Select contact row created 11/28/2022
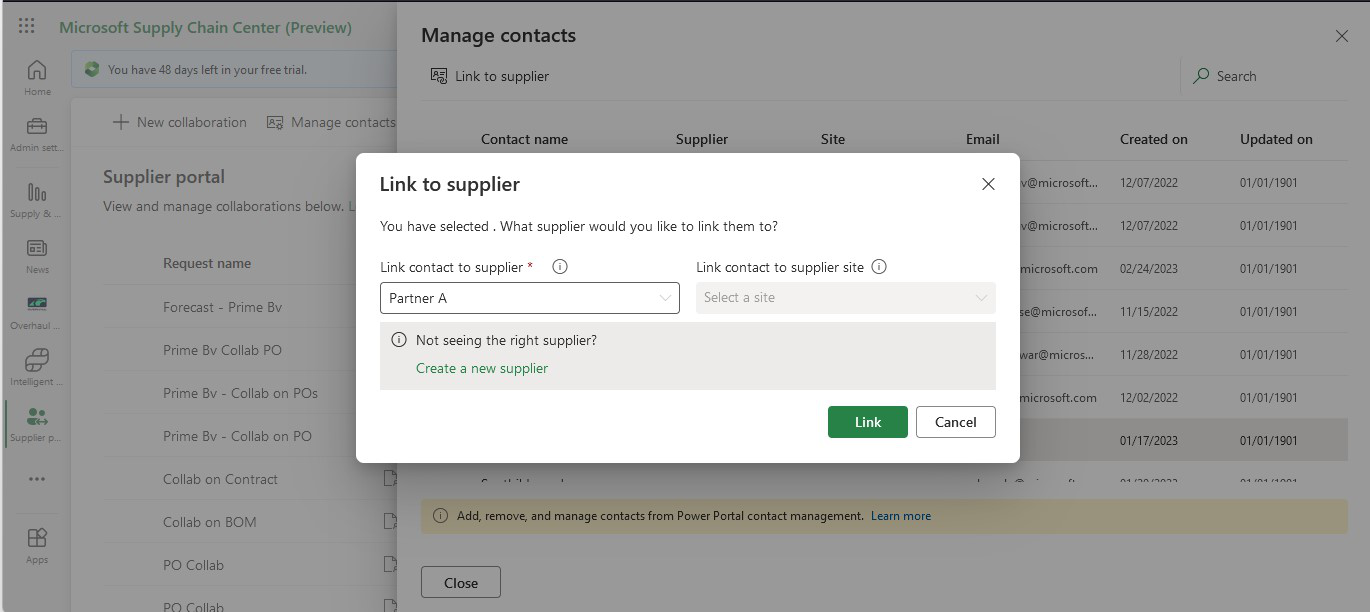This screenshot has height=612, width=1370. pyautogui.click(x=1184, y=354)
